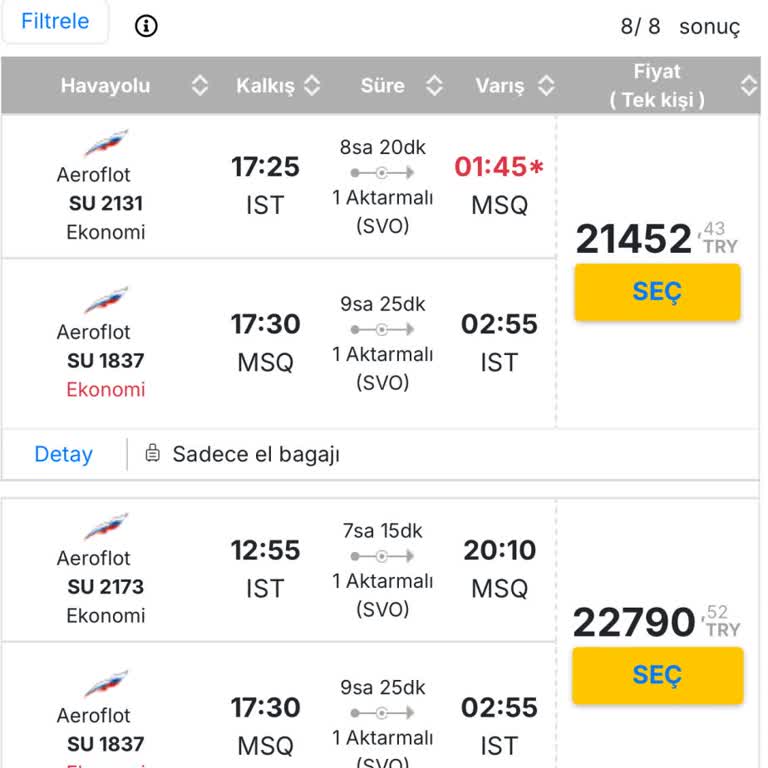Click the SVO transfer route icon under 8sa 20dk
This screenshot has width=768, height=768.
click(382, 173)
